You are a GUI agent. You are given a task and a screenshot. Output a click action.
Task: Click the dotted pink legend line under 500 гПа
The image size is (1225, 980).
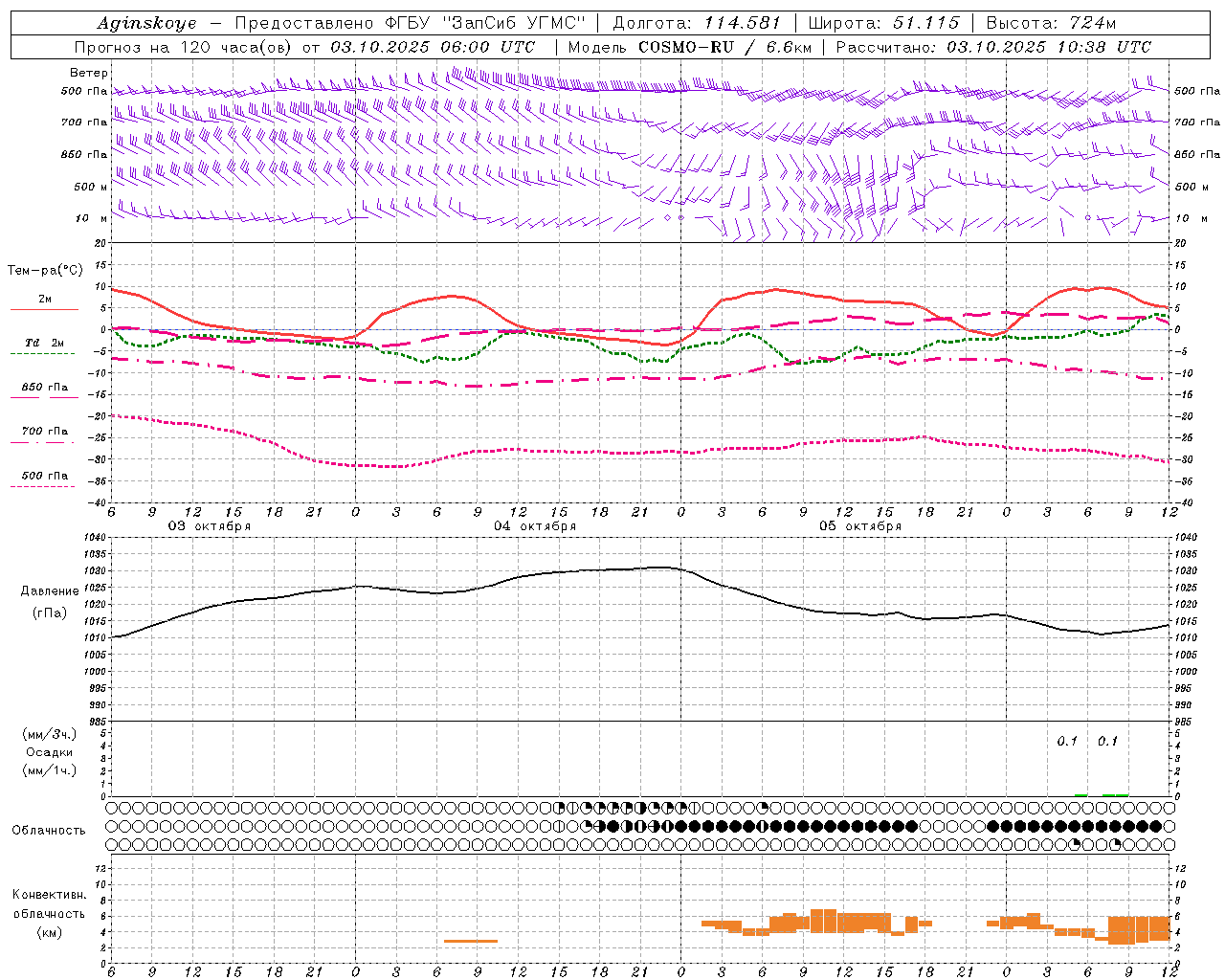43,487
